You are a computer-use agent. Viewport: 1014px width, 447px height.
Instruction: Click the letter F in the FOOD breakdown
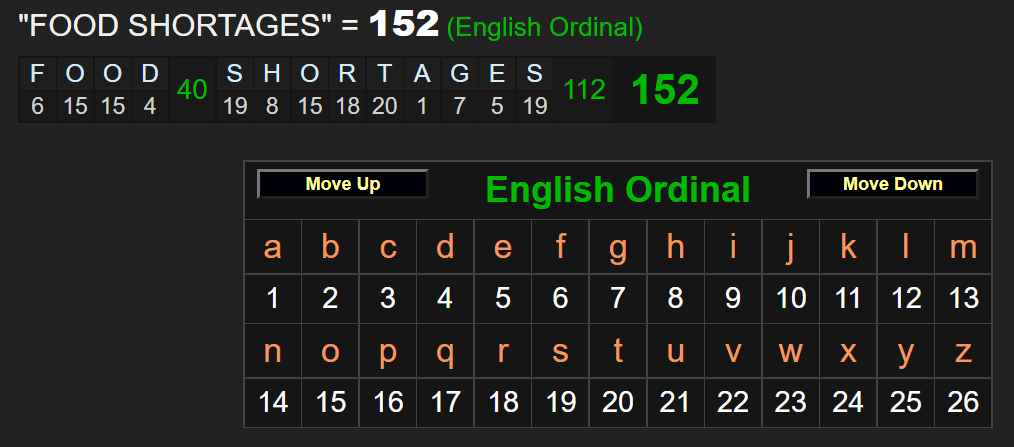38,73
